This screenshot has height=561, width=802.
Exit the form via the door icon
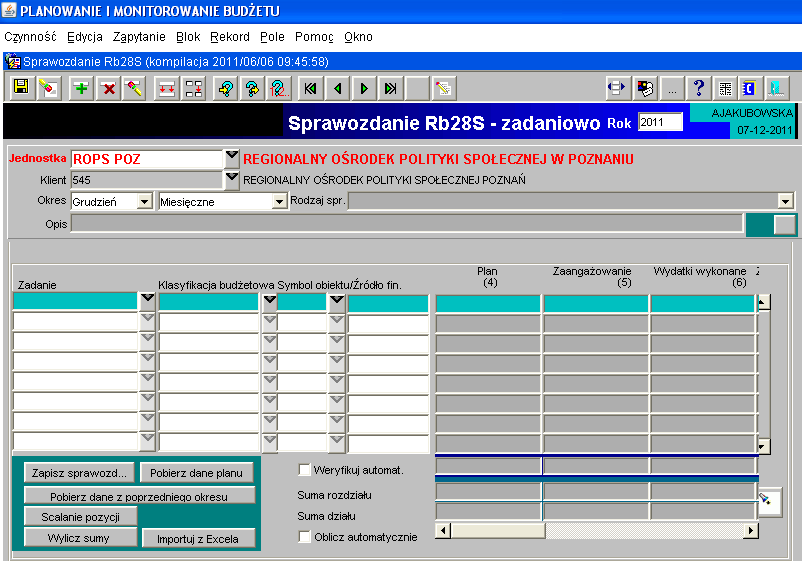click(x=777, y=88)
